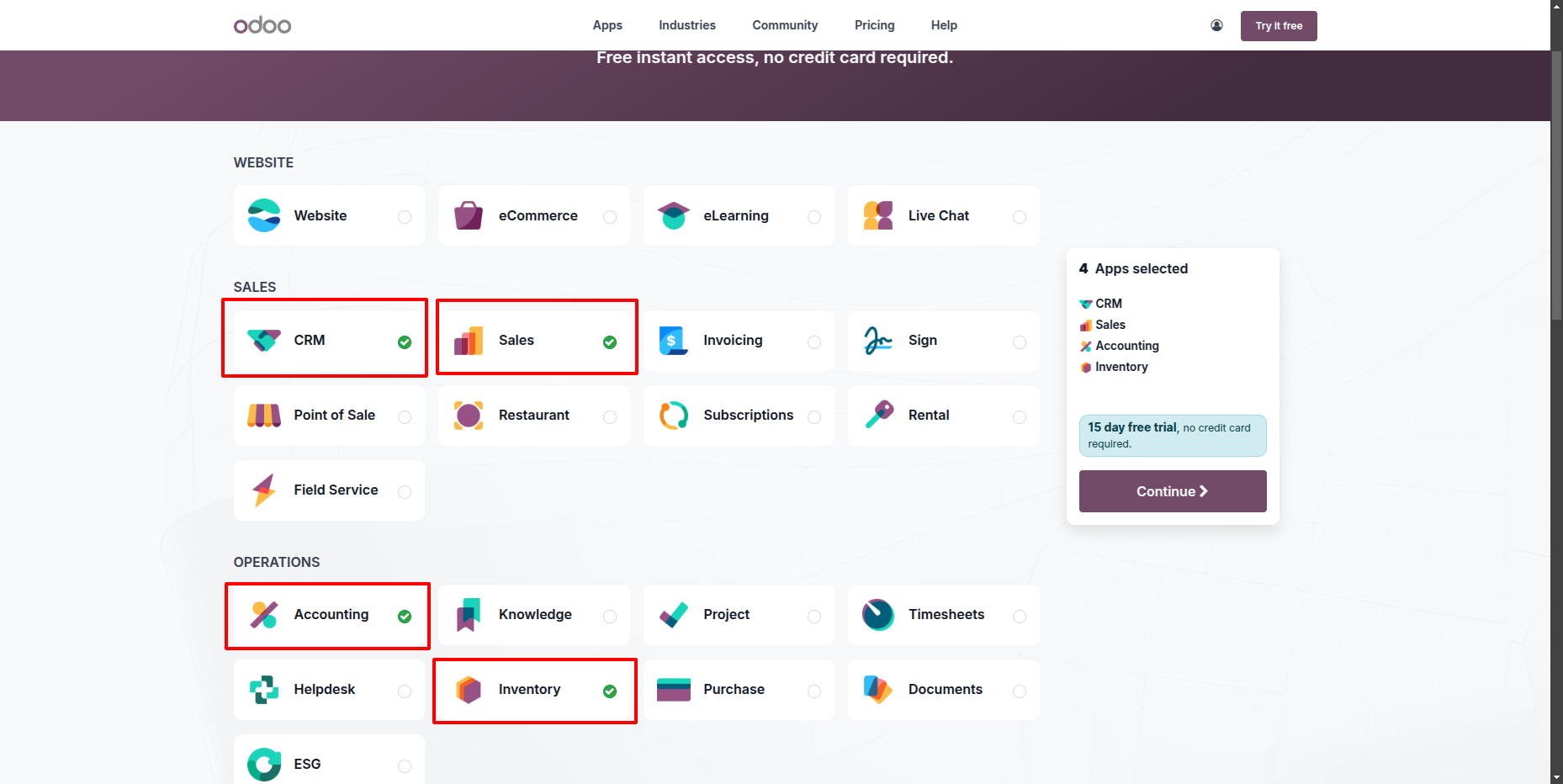Click Accounting in the selected apps list
The height and width of the screenshot is (784, 1563).
point(1120,346)
